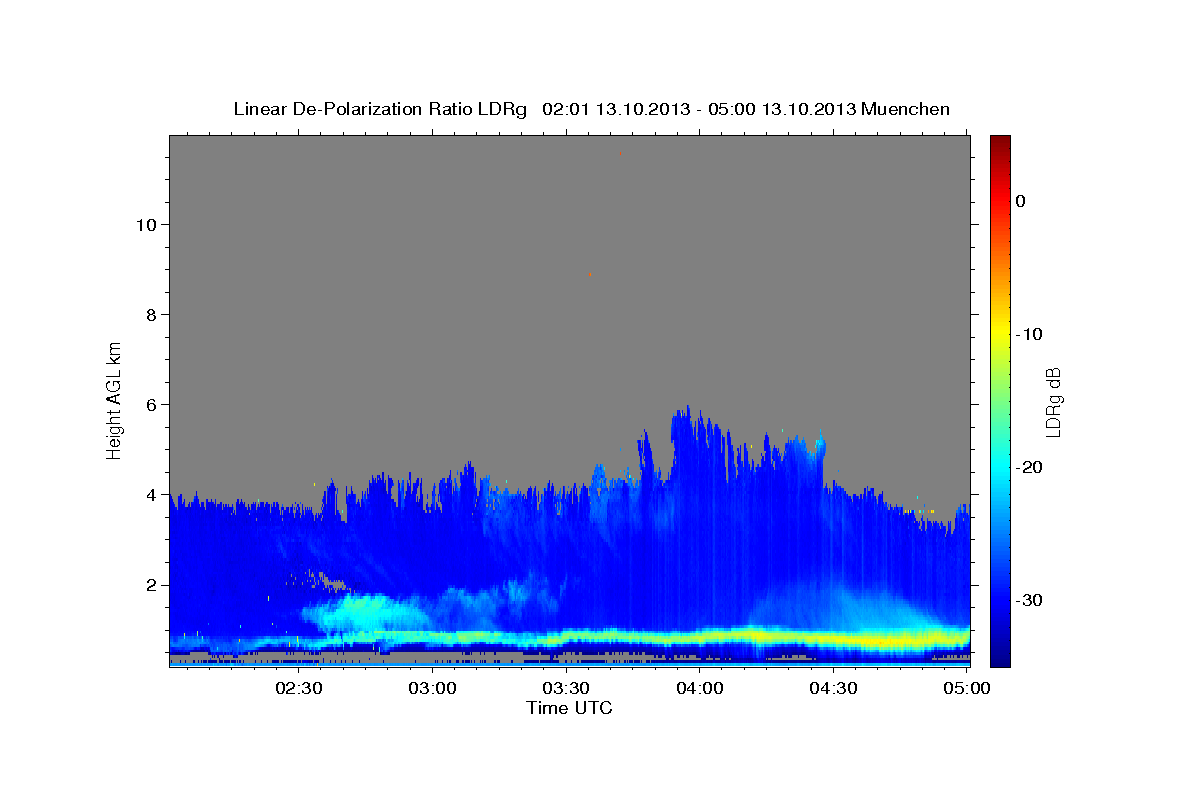Click the dark red top of colorbar

pos(1000,142)
